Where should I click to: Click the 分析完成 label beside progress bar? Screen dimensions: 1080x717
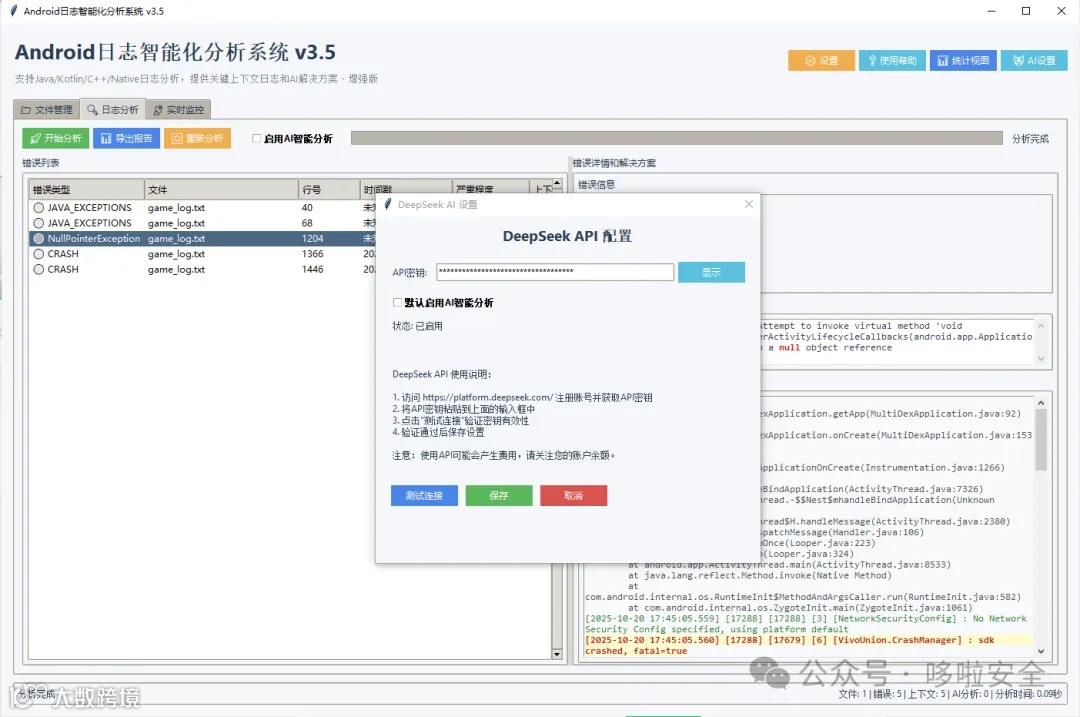(x=1030, y=139)
